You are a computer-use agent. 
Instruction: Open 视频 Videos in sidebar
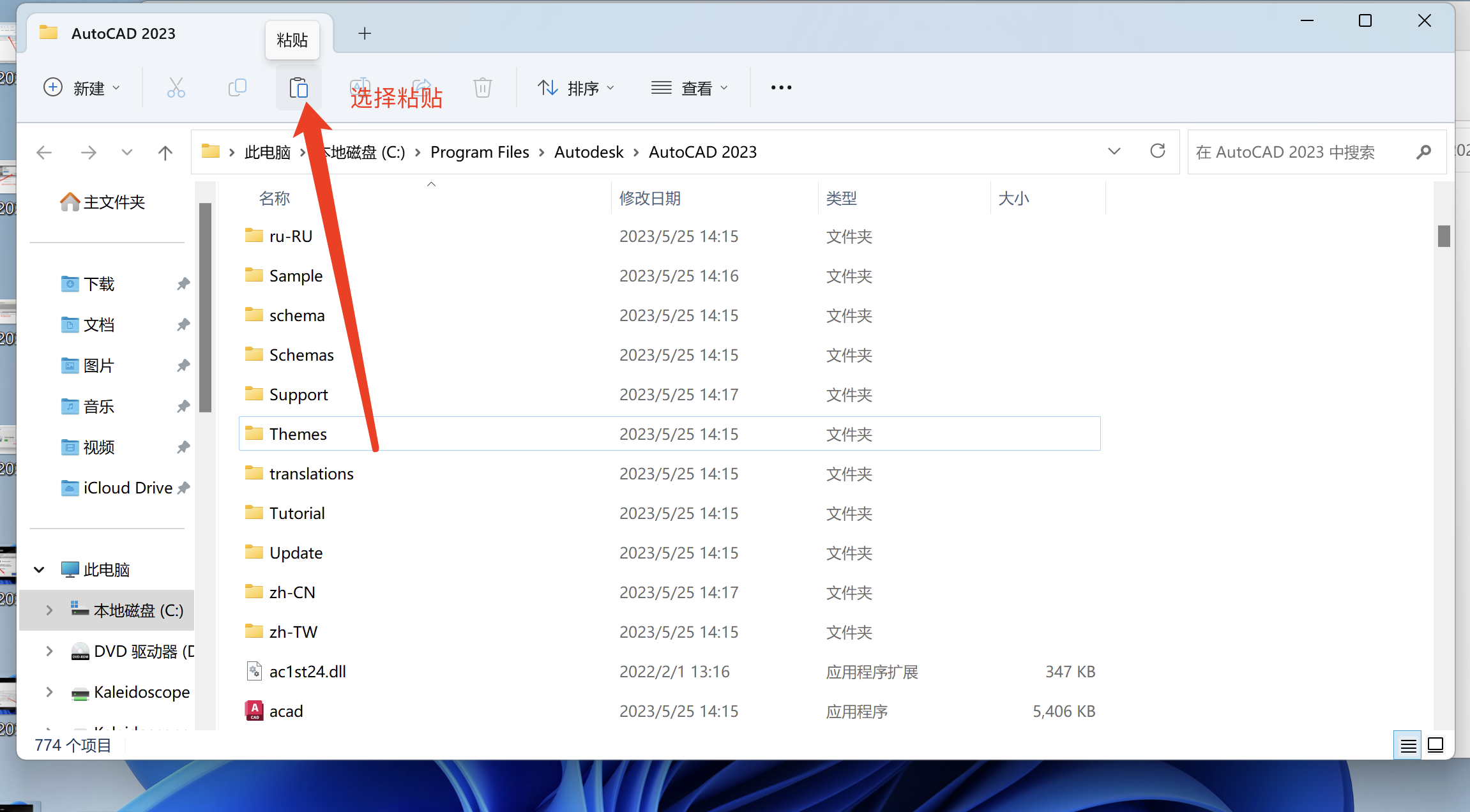coord(88,447)
